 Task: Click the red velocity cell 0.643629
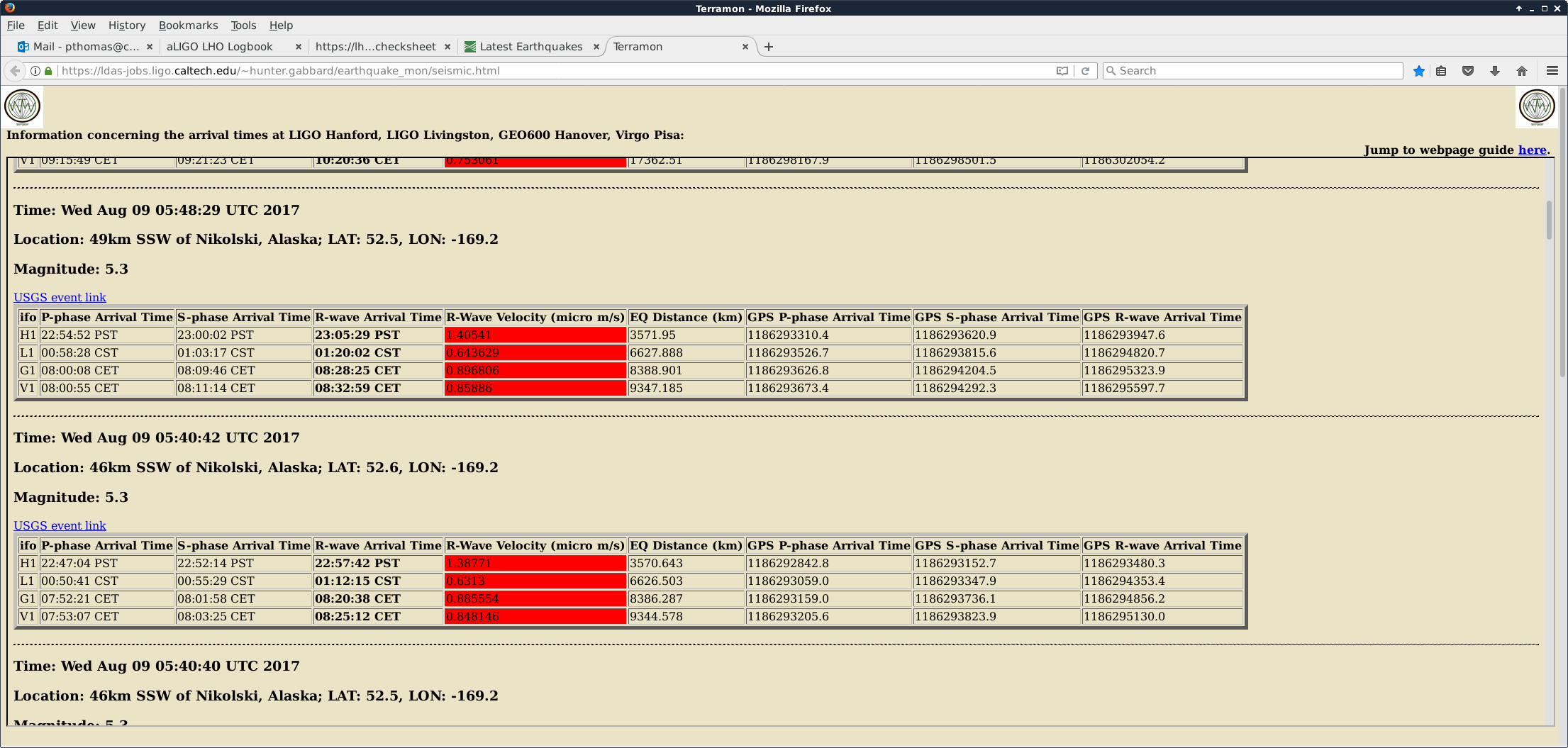[x=535, y=353]
